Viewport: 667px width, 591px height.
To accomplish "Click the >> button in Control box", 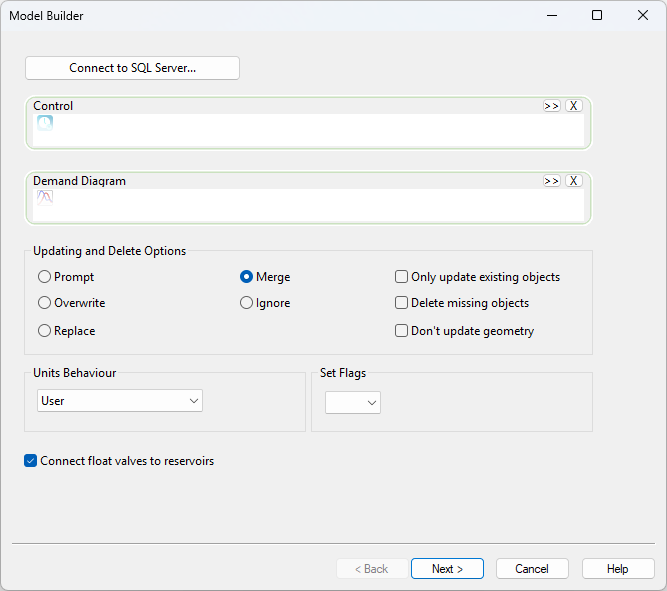I will click(552, 106).
